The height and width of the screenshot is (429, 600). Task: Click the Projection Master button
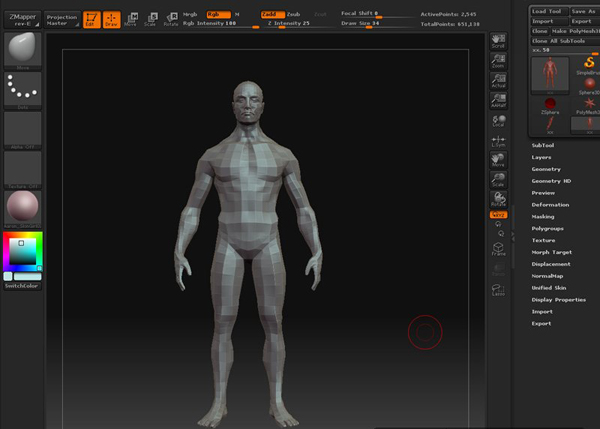coord(62,20)
